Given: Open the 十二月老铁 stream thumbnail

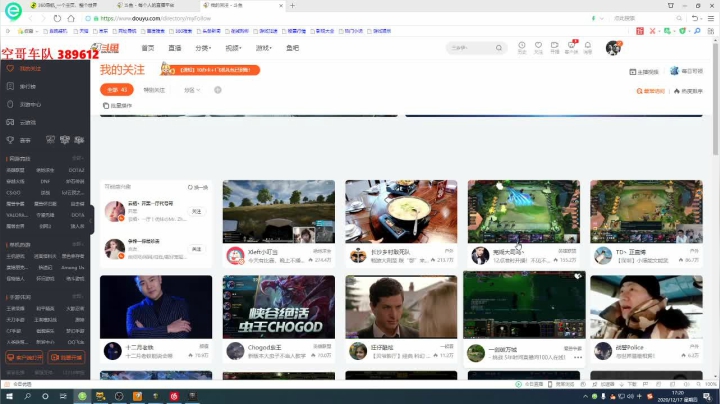Looking at the screenshot, I should point(156,307).
